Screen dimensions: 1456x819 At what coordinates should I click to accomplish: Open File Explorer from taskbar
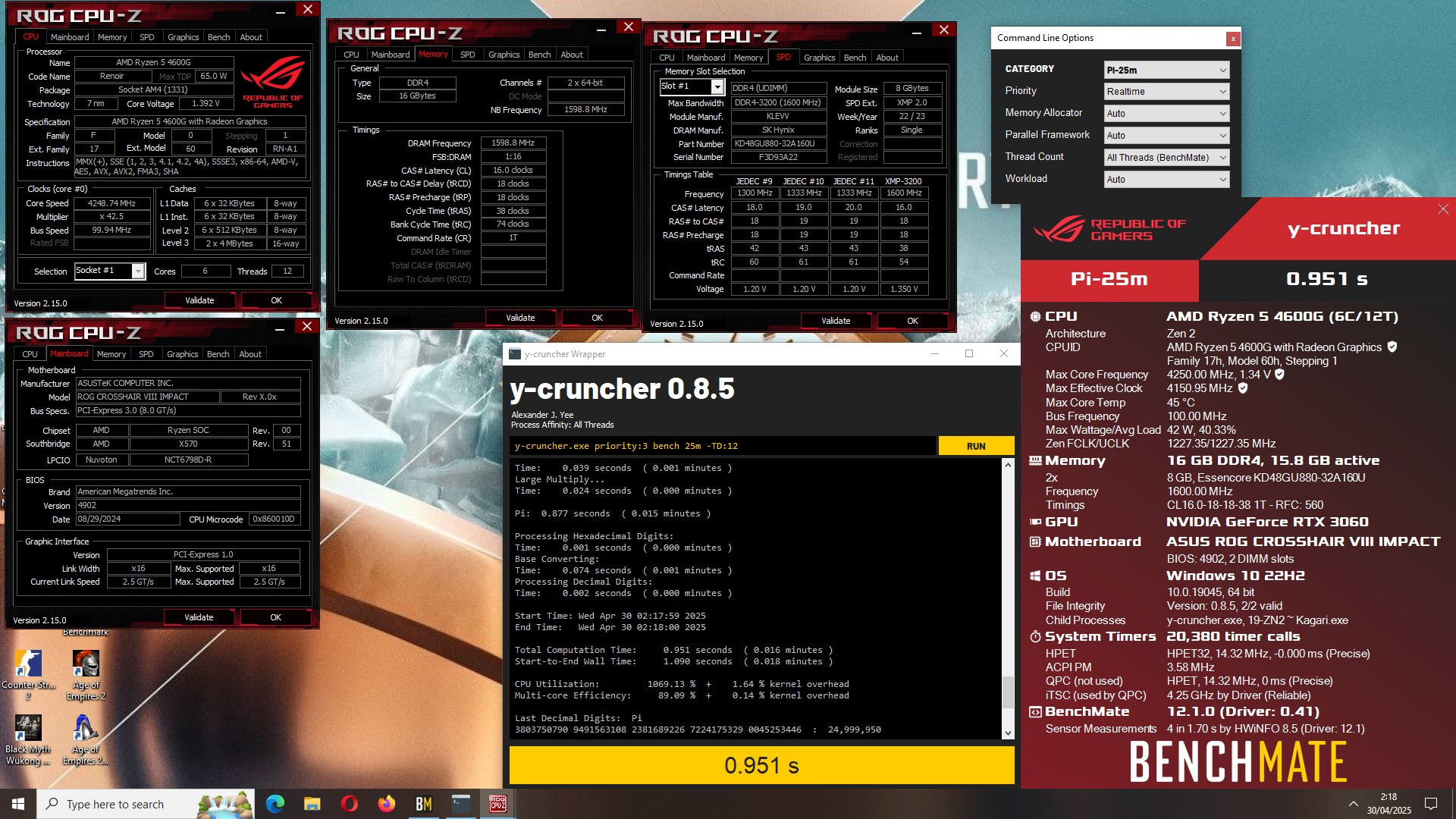(x=312, y=804)
